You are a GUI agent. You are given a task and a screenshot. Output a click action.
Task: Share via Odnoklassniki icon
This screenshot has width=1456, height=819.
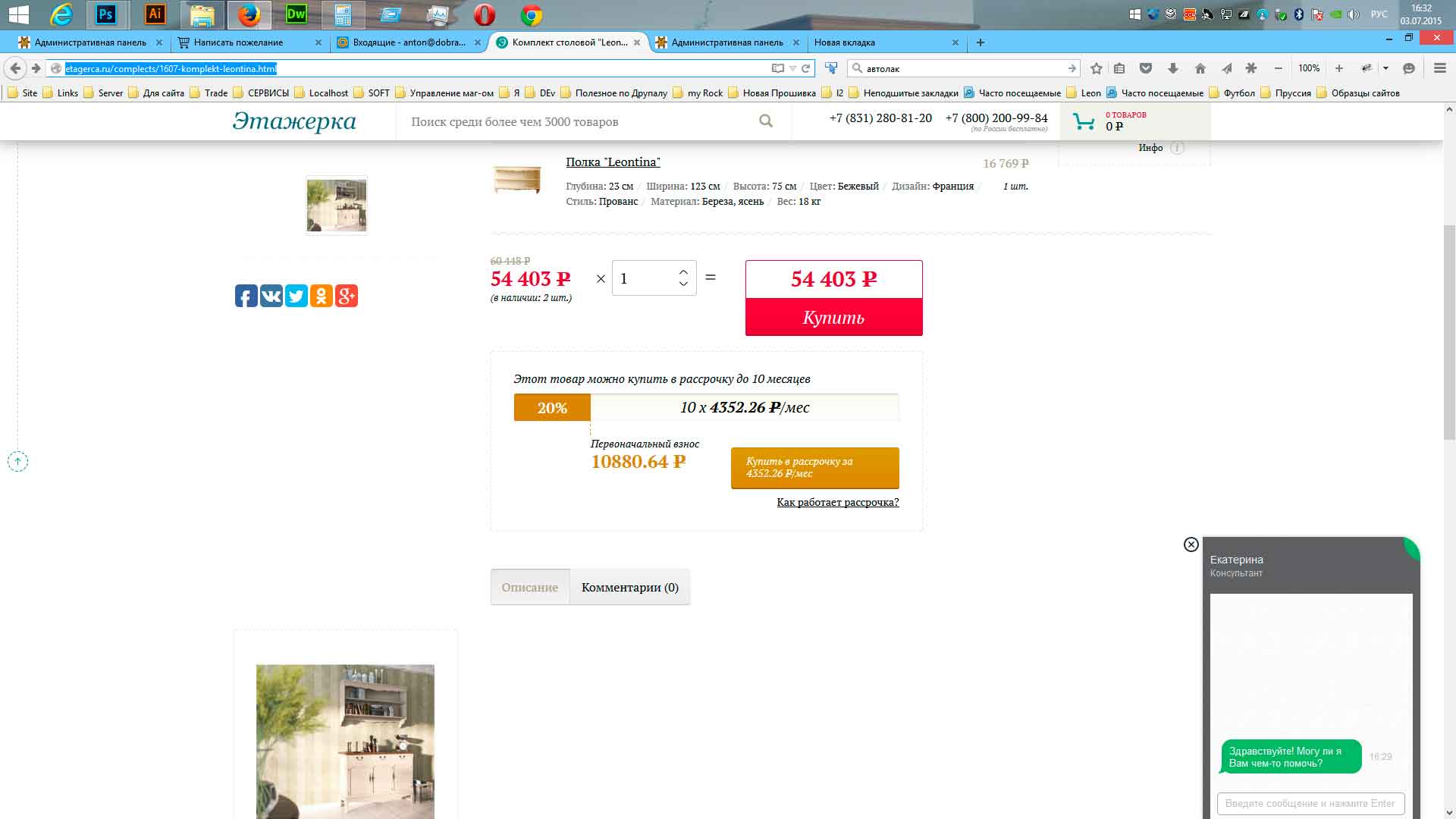tap(321, 296)
